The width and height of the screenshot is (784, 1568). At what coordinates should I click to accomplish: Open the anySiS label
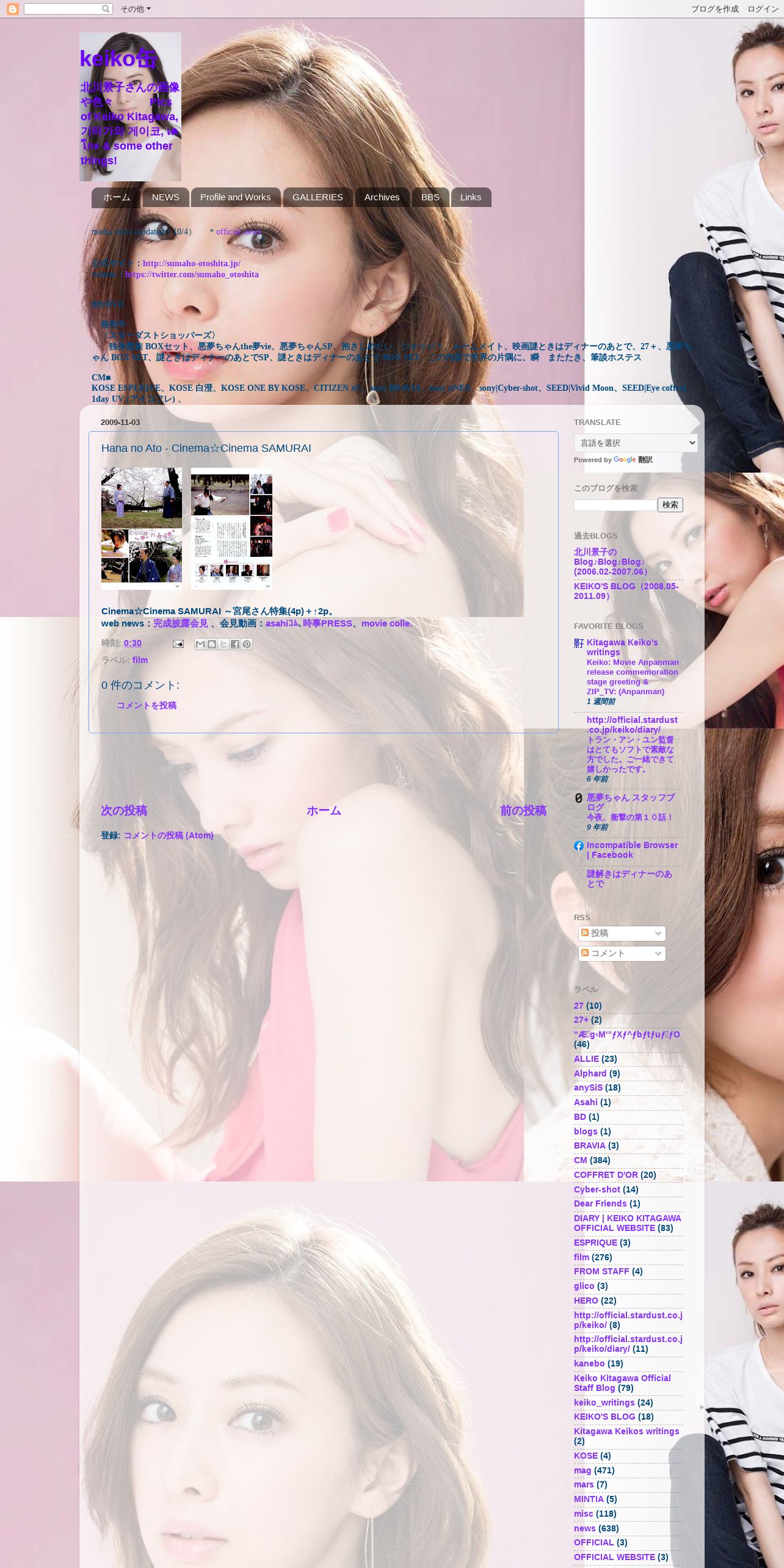[588, 1087]
